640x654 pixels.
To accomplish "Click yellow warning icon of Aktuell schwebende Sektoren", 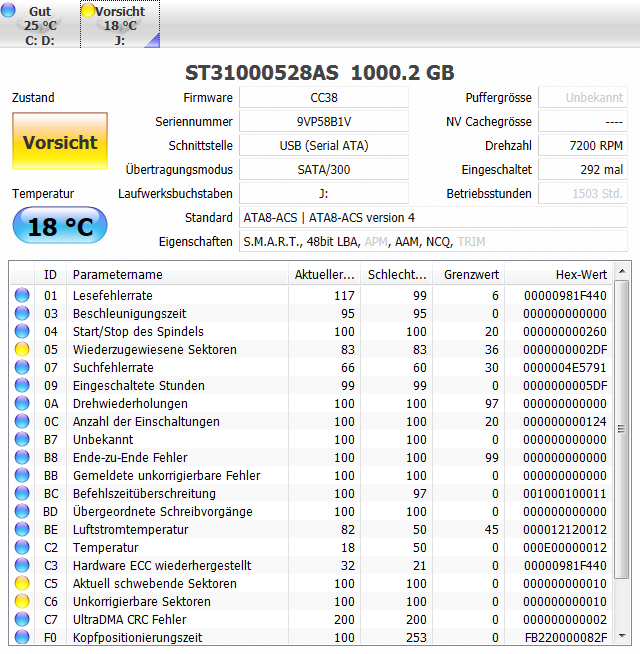I will [x=22, y=583].
